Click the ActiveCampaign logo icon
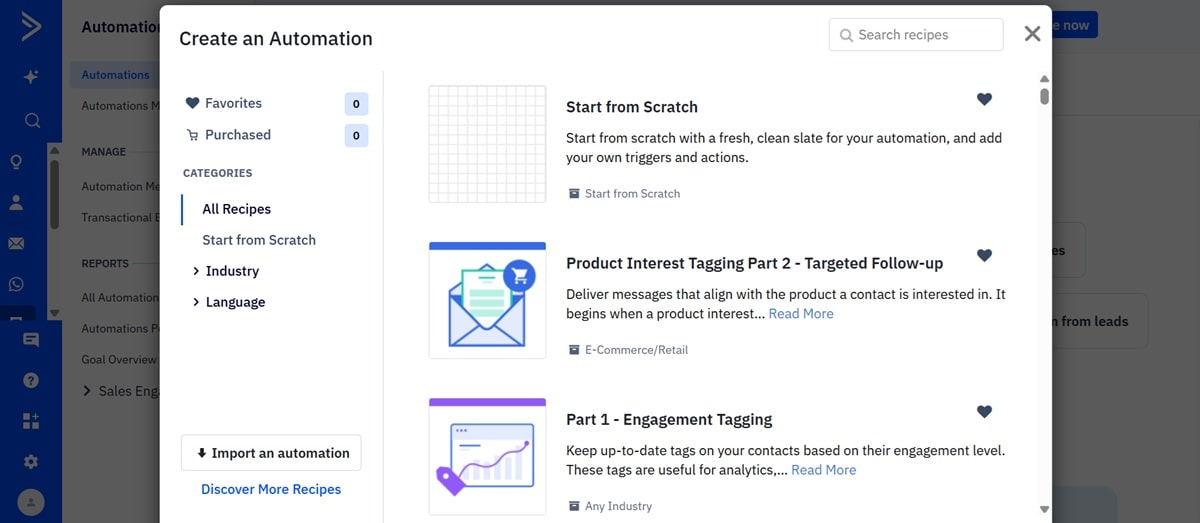Screen dimensions: 1200x523 click(31, 27)
